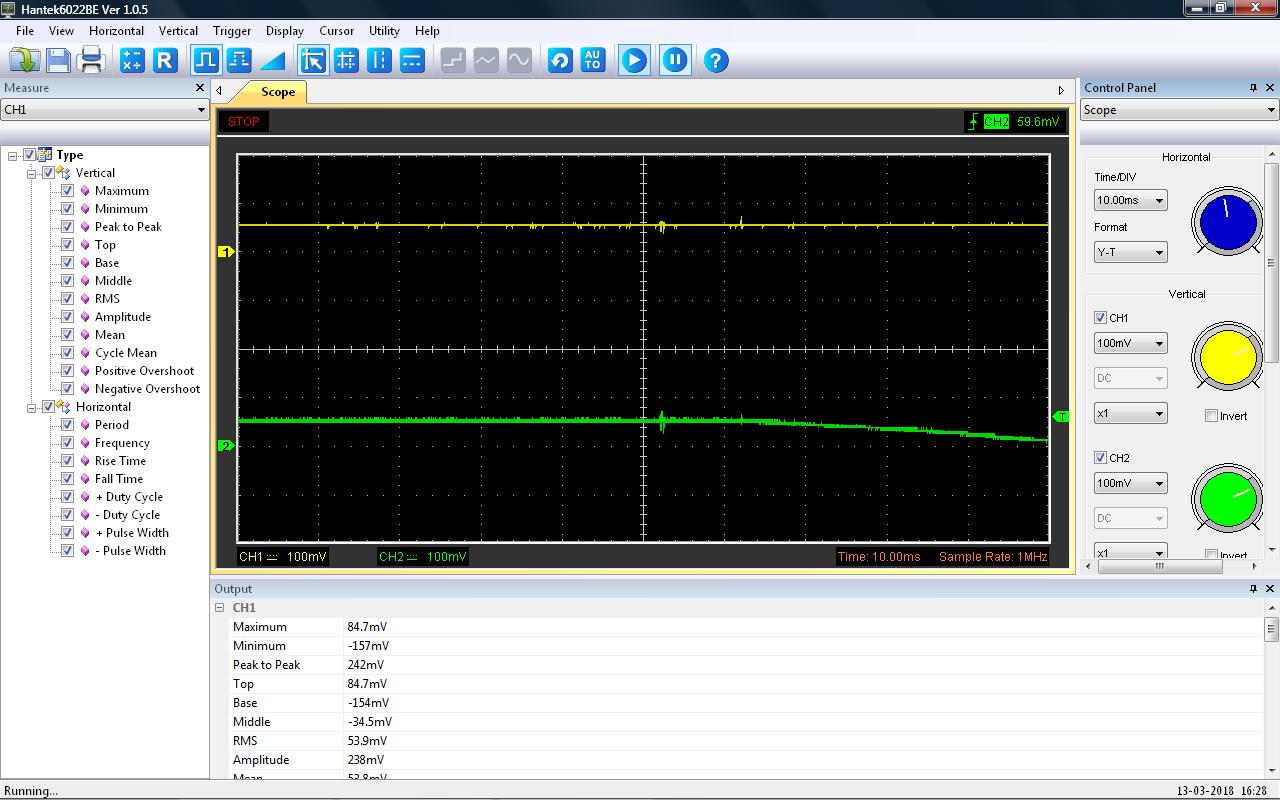This screenshot has height=800, width=1280.
Task: Toggle the CH2 channel checkbox
Action: pyautogui.click(x=1100, y=458)
